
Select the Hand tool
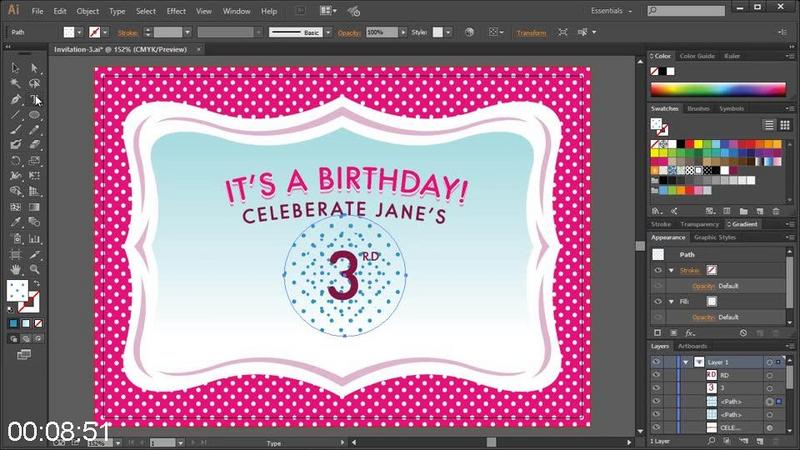pyautogui.click(x=15, y=269)
